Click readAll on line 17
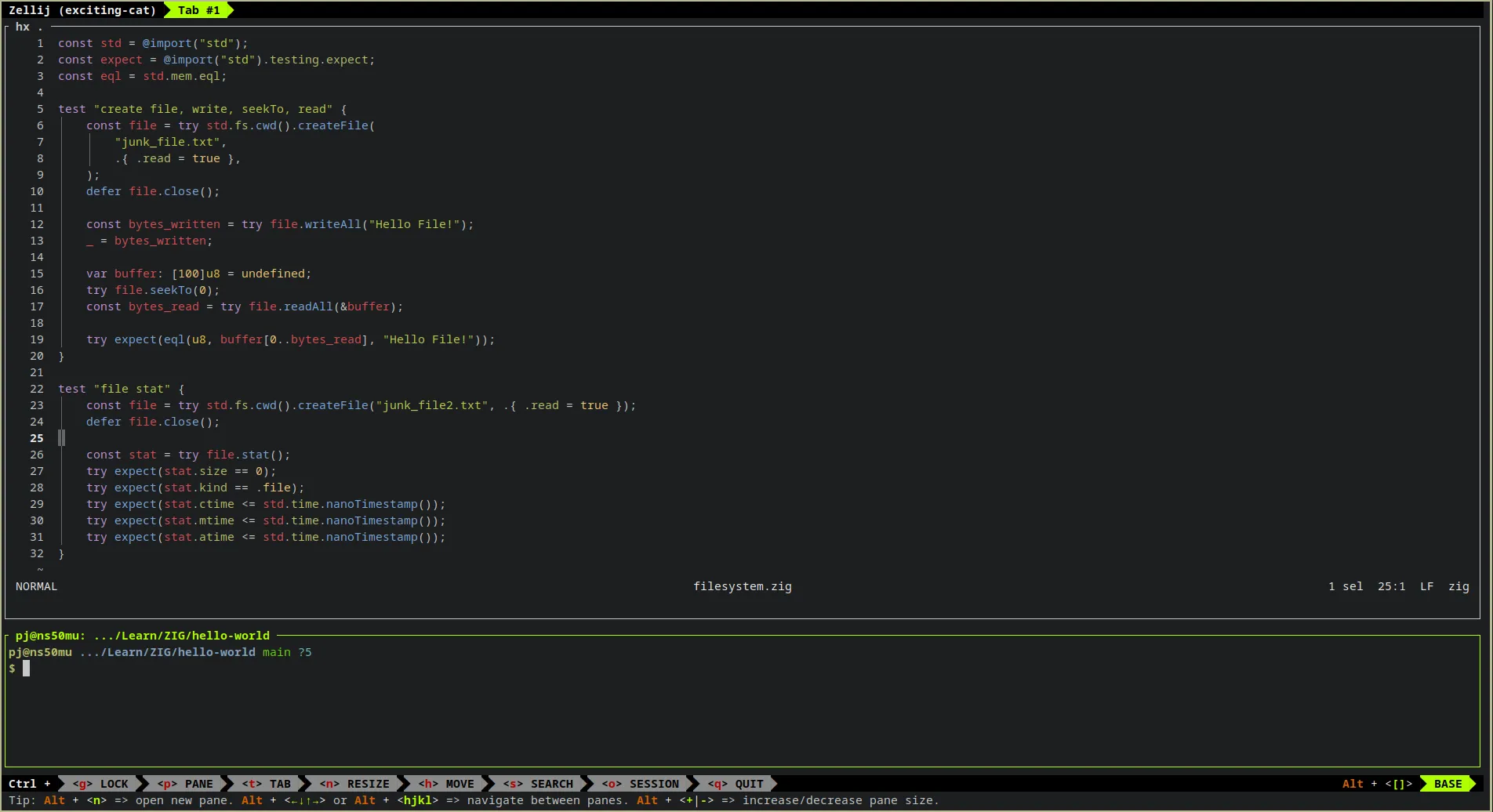This screenshot has height=812, width=1493. (308, 306)
